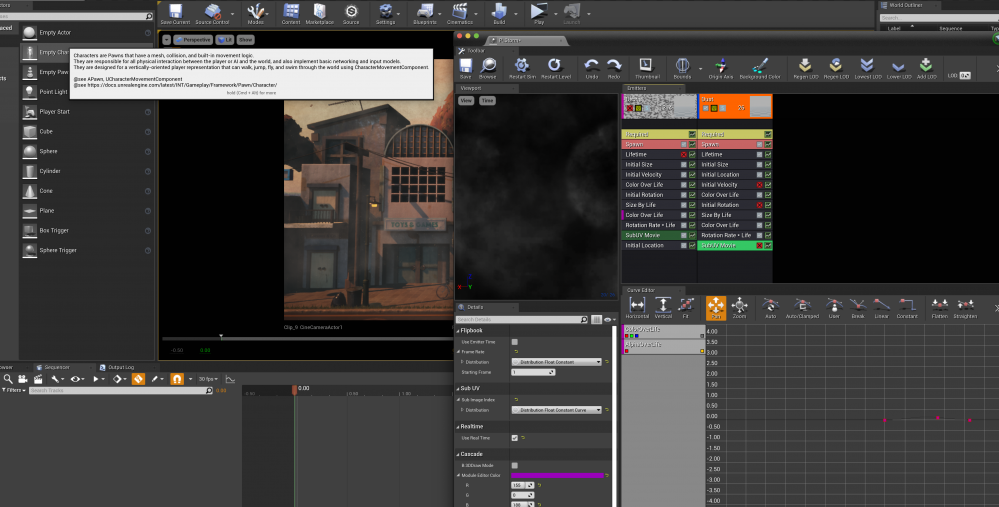Switch to the Output Log tab
Viewport: 999px width, 507px height.
click(119, 366)
